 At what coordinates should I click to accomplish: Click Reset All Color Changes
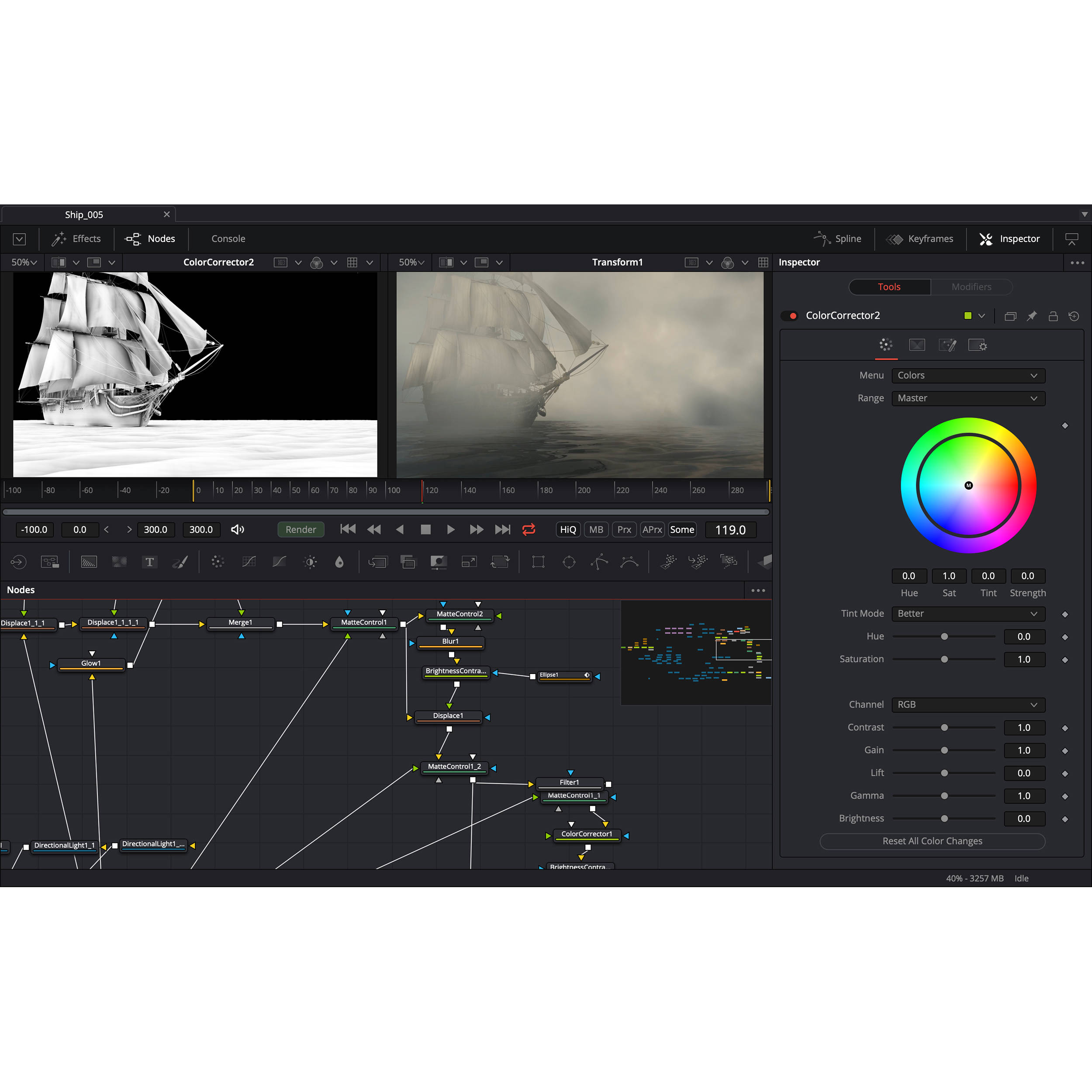coord(932,841)
